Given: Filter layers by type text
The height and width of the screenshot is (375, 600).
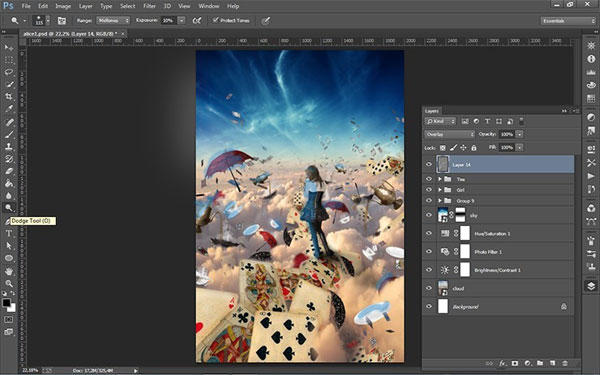Looking at the screenshot, I should click(488, 121).
